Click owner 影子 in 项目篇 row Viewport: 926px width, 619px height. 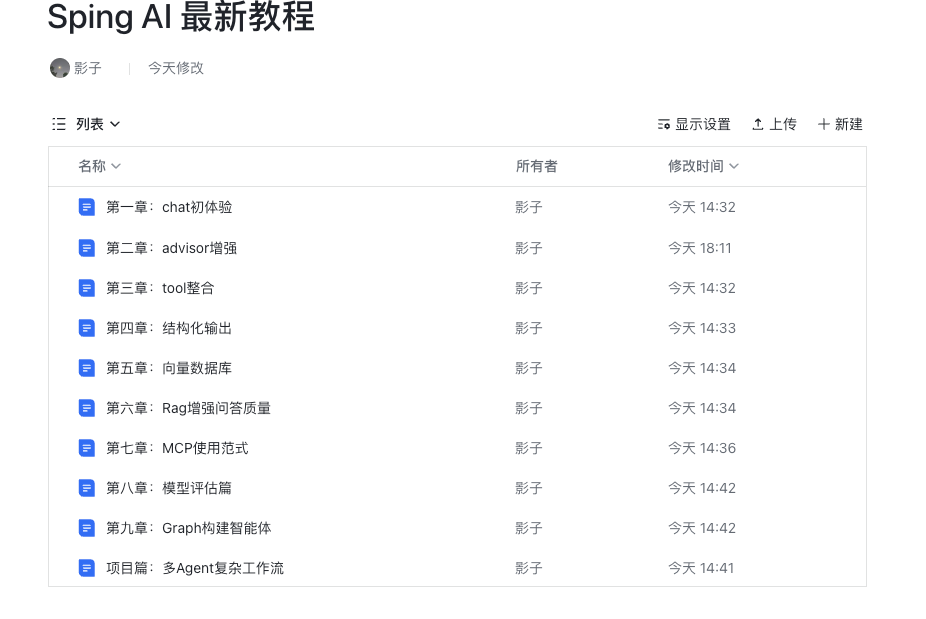point(529,568)
